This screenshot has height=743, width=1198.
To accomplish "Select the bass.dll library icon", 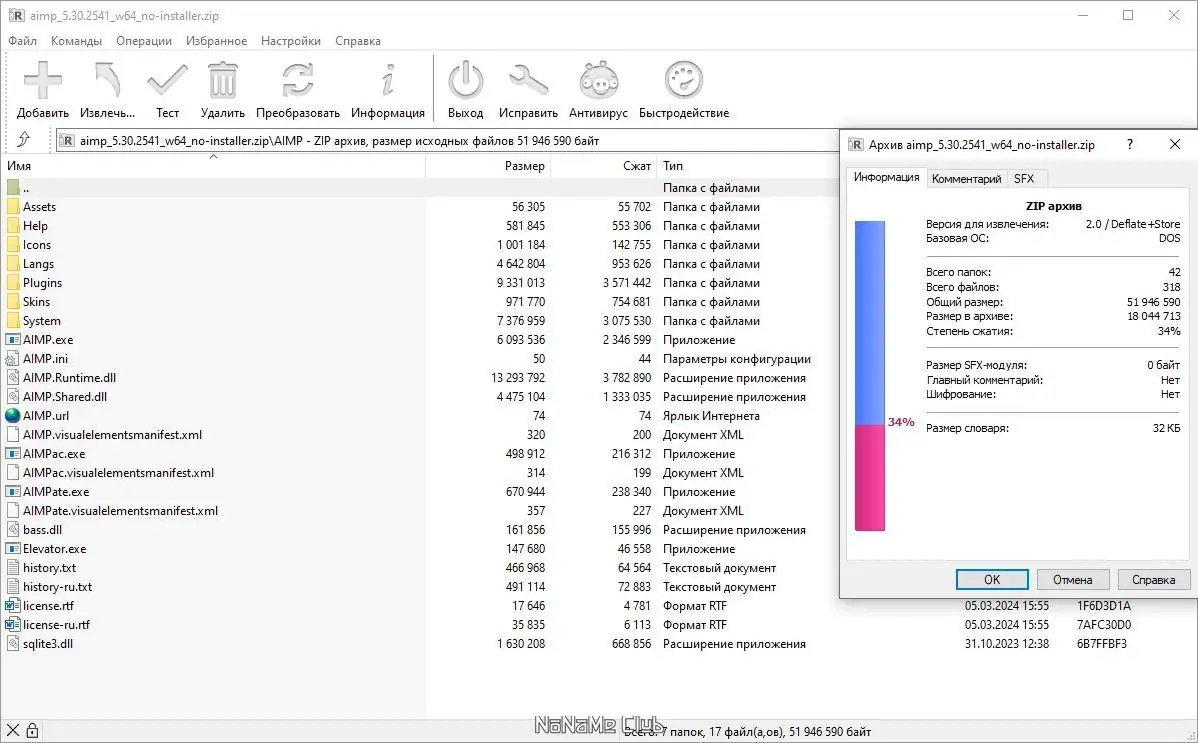I will tap(13, 530).
